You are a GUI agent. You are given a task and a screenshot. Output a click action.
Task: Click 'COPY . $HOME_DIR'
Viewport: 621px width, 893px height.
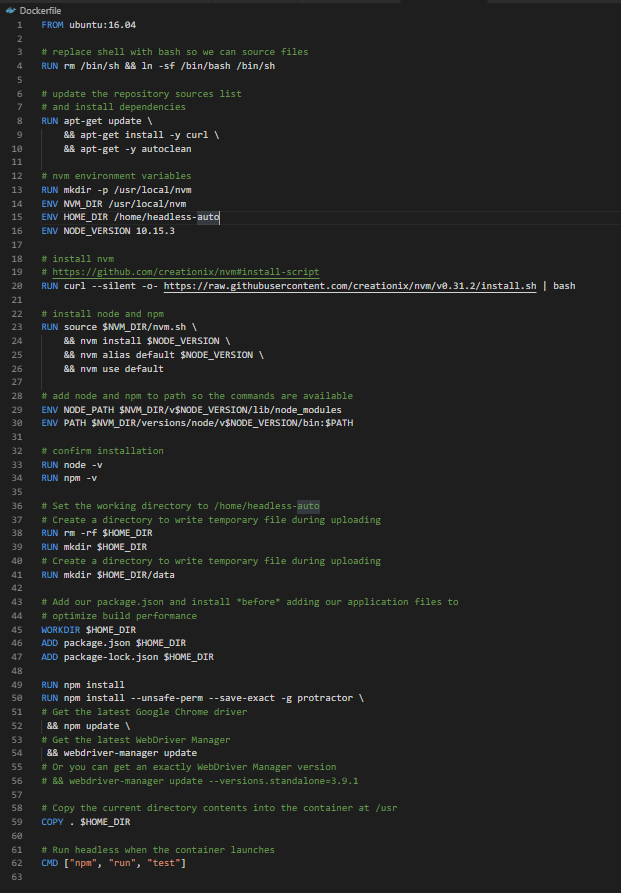(x=86, y=822)
